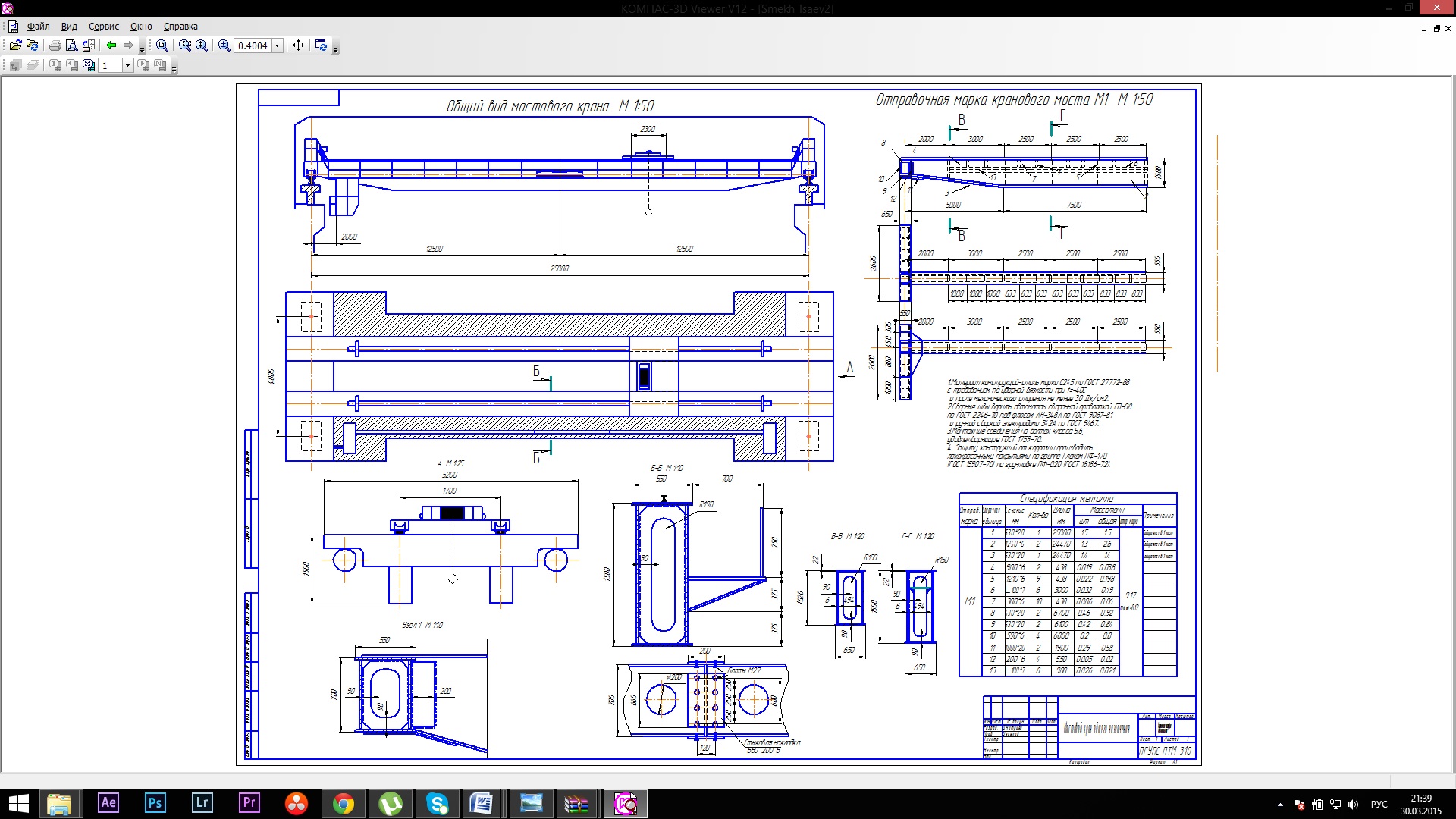
Task: Expand the zoom scale dropdown arrow
Action: click(278, 45)
